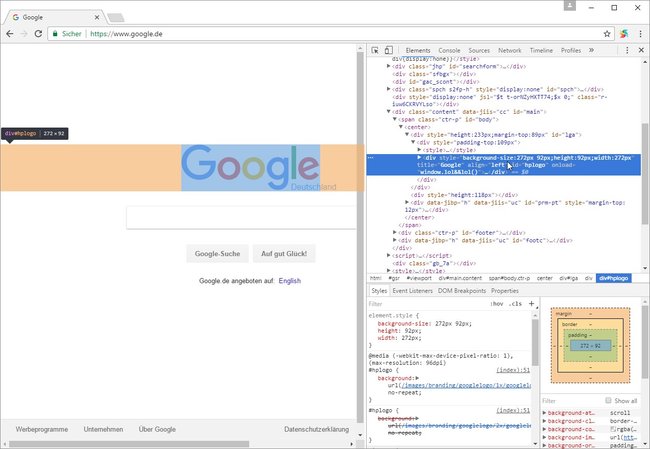
Task: Expand the prm-pt div node
Action: (407, 202)
